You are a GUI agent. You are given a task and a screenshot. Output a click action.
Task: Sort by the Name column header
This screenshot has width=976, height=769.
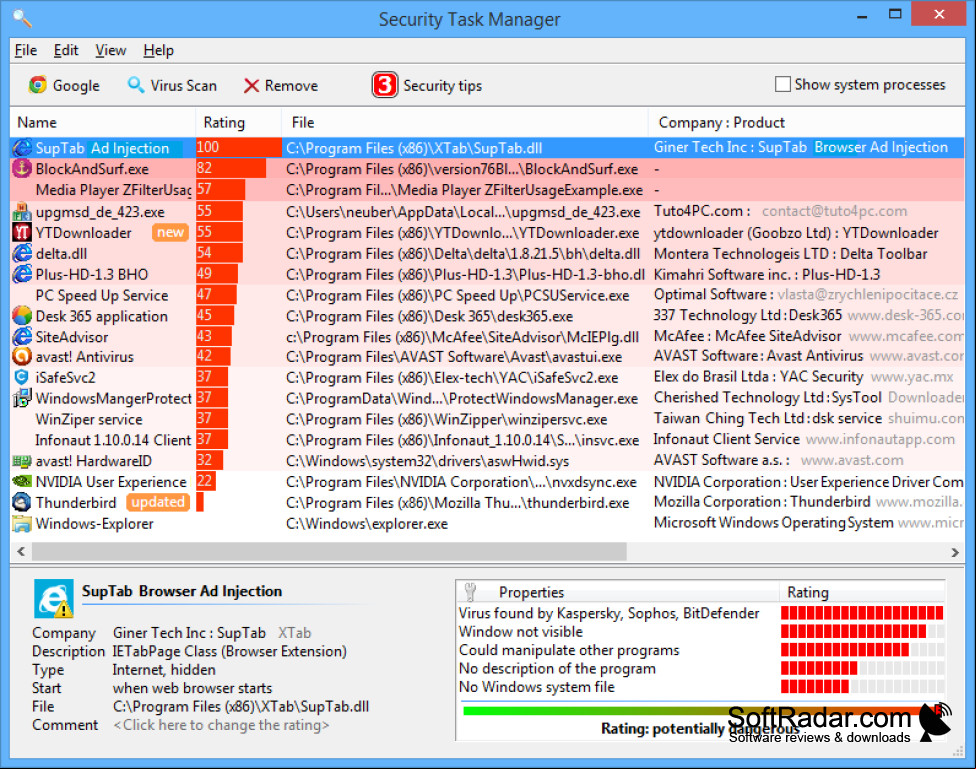tap(103, 122)
